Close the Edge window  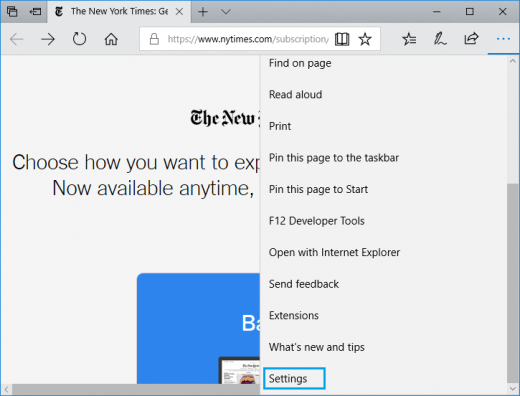coord(502,12)
